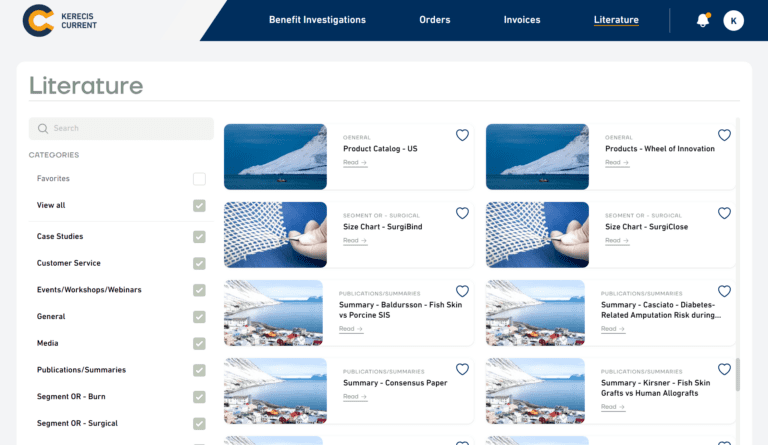Open Kirsner summary village thumbnail
This screenshot has height=445, width=768.
535,391
